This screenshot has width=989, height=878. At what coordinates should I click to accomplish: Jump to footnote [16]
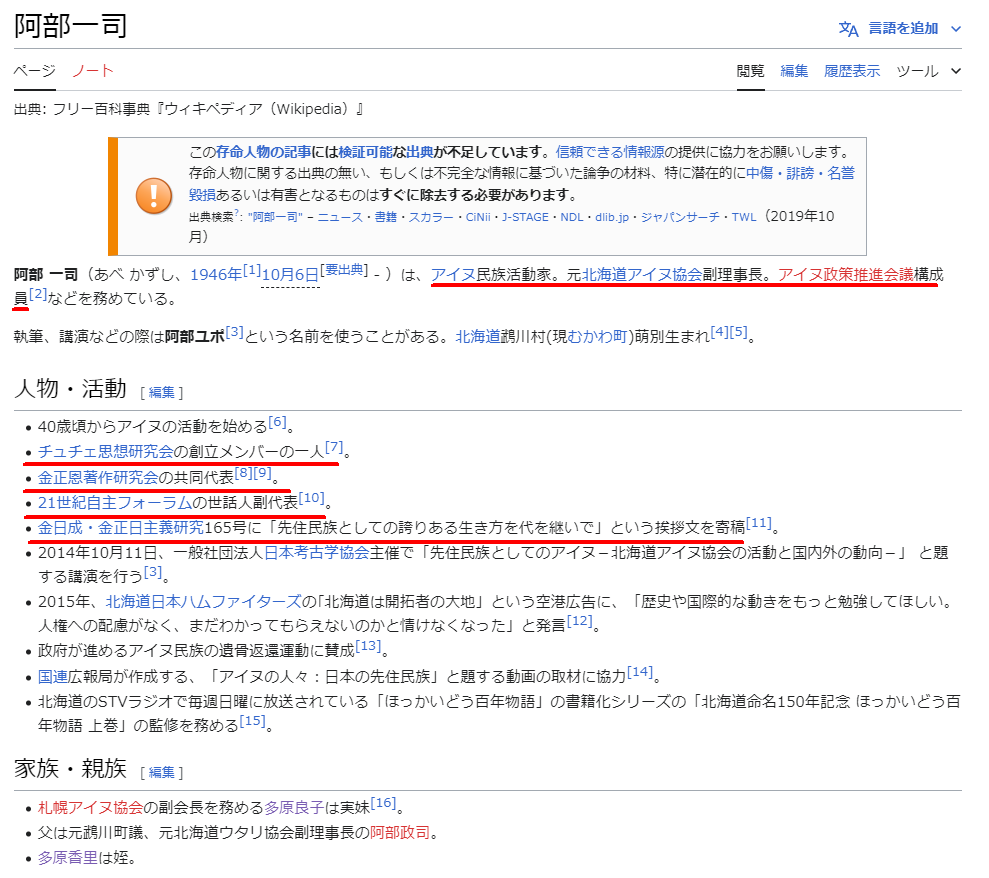point(383,803)
